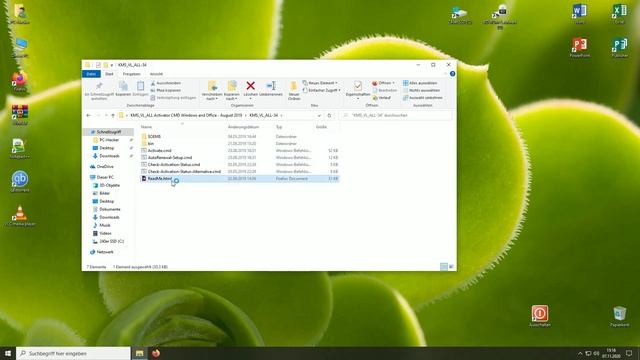Click the Umbenennen rename icon
The image size is (640, 360).
pos(271,86)
